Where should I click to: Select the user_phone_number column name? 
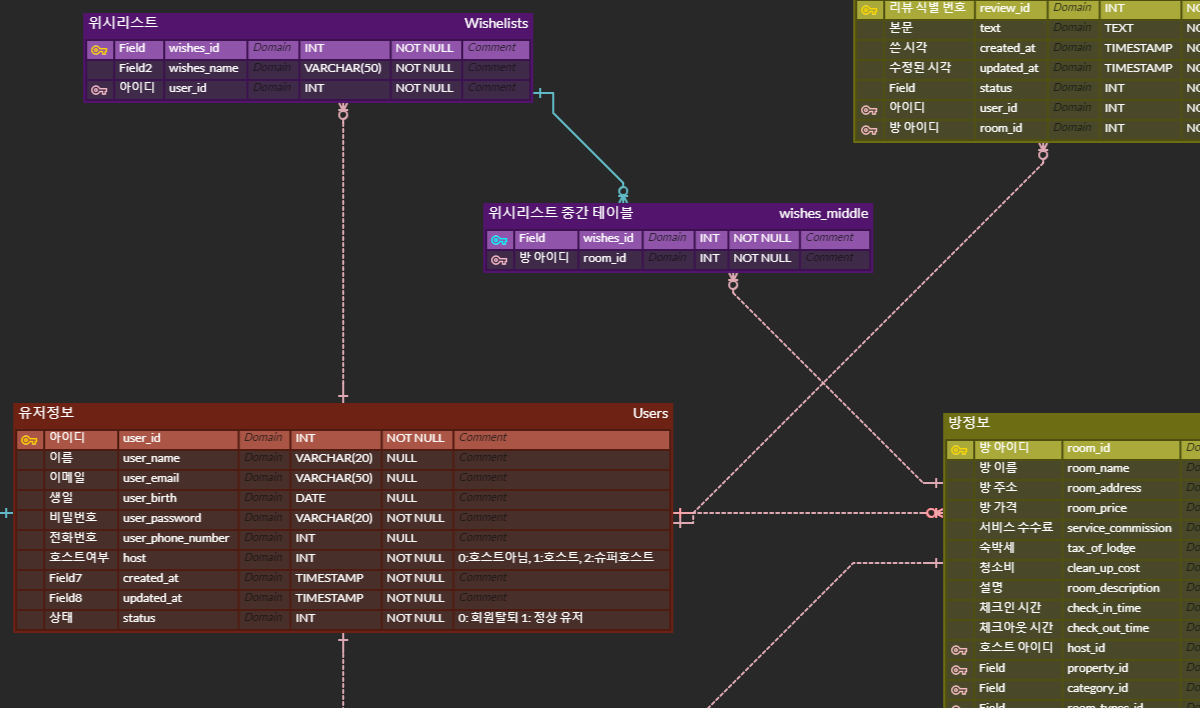point(176,538)
